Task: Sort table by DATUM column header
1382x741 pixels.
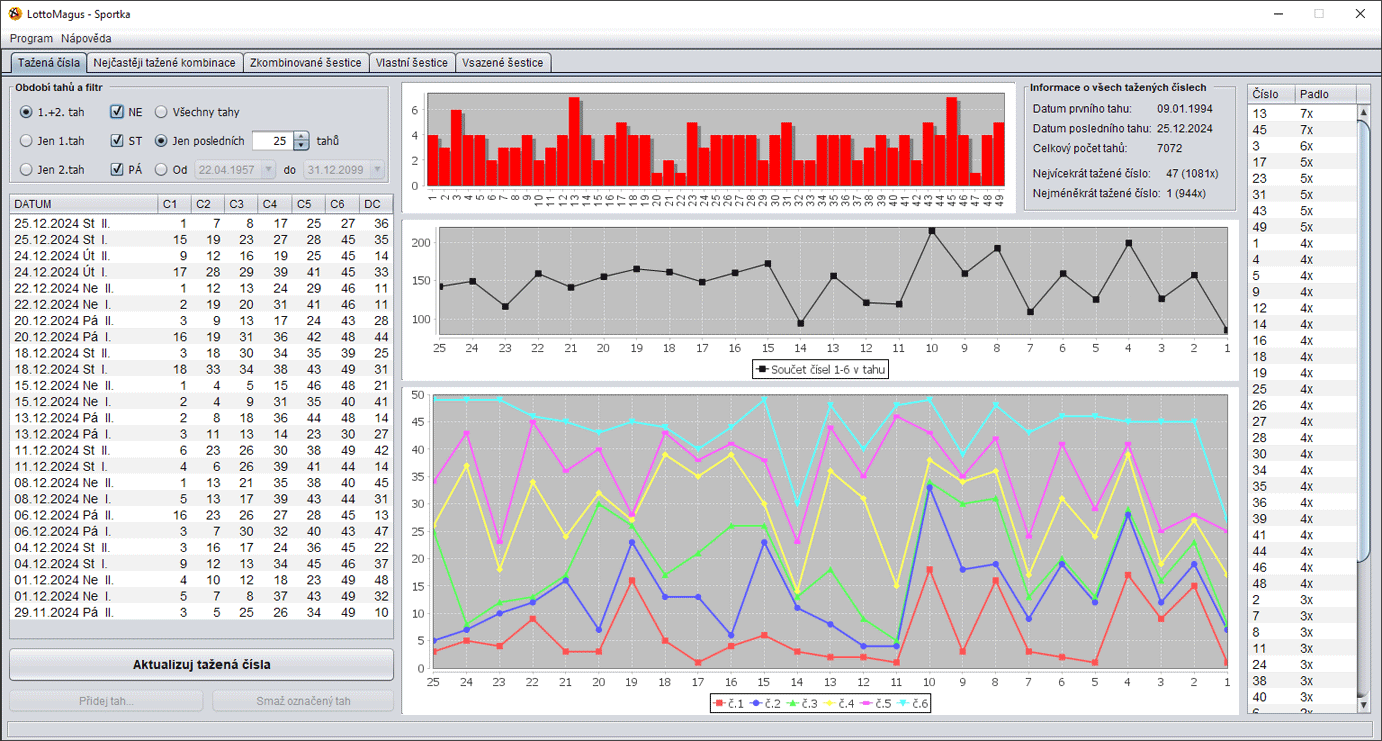Action: point(84,204)
